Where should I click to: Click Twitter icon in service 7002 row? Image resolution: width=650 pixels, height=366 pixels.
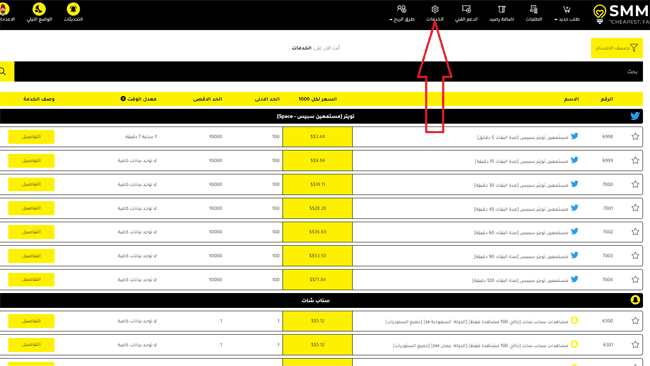(x=575, y=231)
